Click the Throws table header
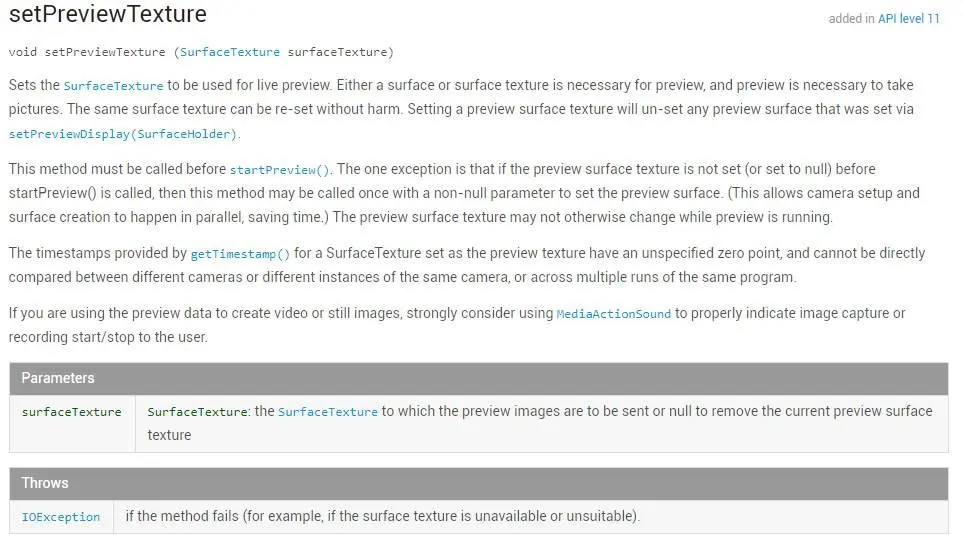Image resolution: width=963 pixels, height=545 pixels. click(x=478, y=484)
